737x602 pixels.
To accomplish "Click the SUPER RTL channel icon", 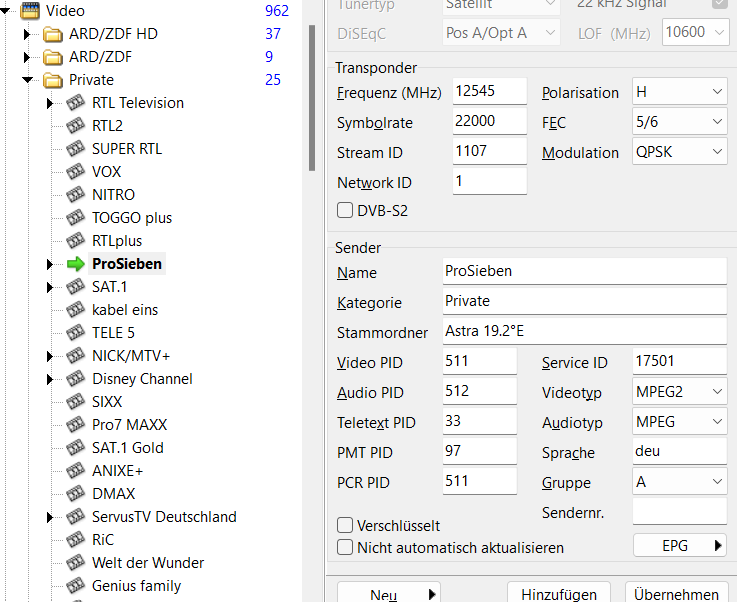I will pos(76,149).
